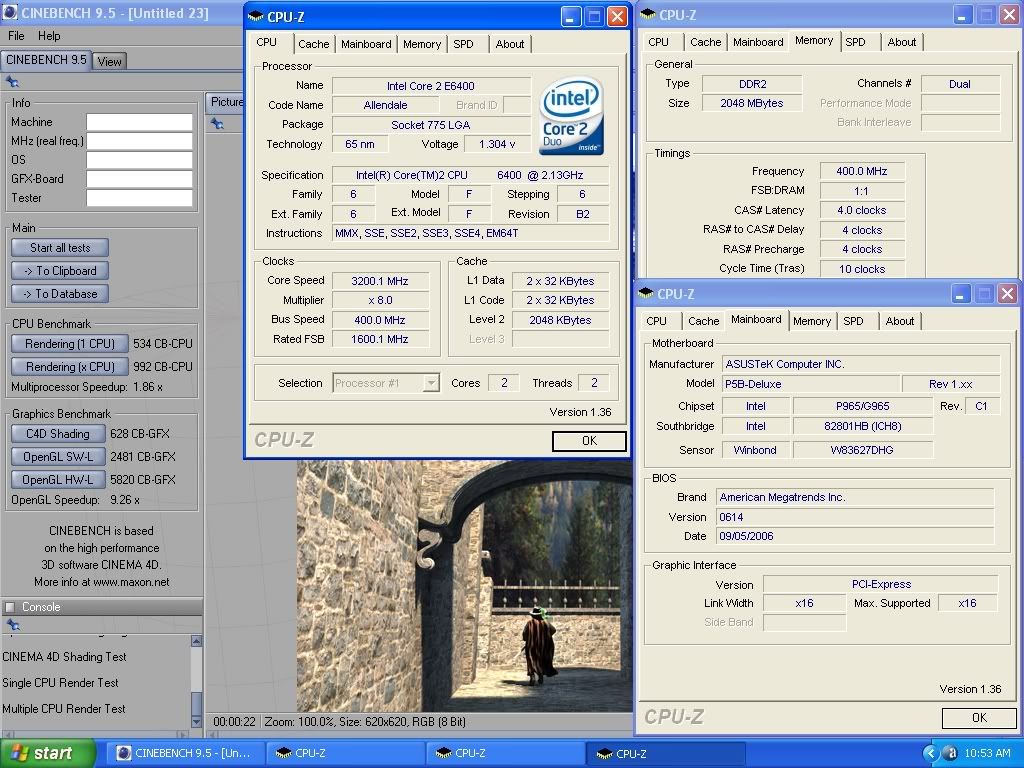Click the motherboard model "P5B-Deluxe"

(753, 384)
